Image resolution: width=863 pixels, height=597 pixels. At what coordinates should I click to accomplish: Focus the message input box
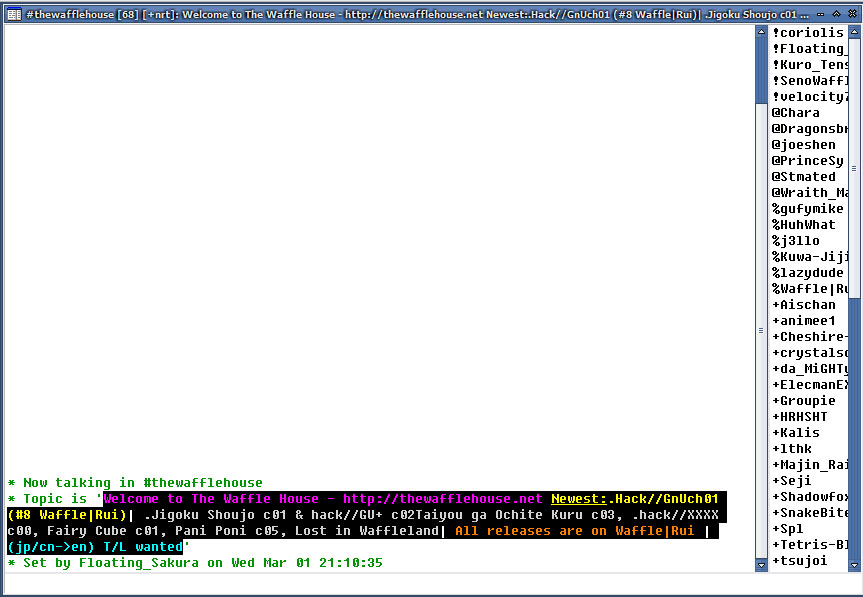click(430, 583)
